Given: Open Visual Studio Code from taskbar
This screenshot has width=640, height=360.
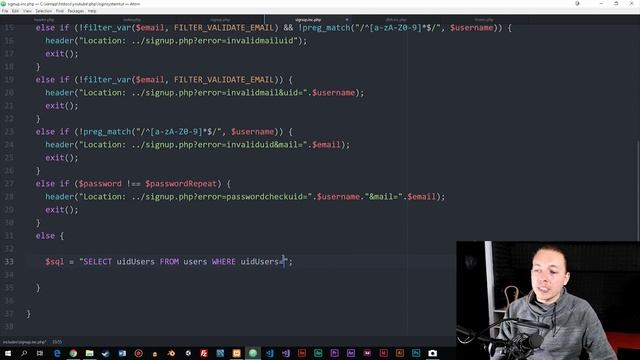Looking at the screenshot, I should (269, 353).
